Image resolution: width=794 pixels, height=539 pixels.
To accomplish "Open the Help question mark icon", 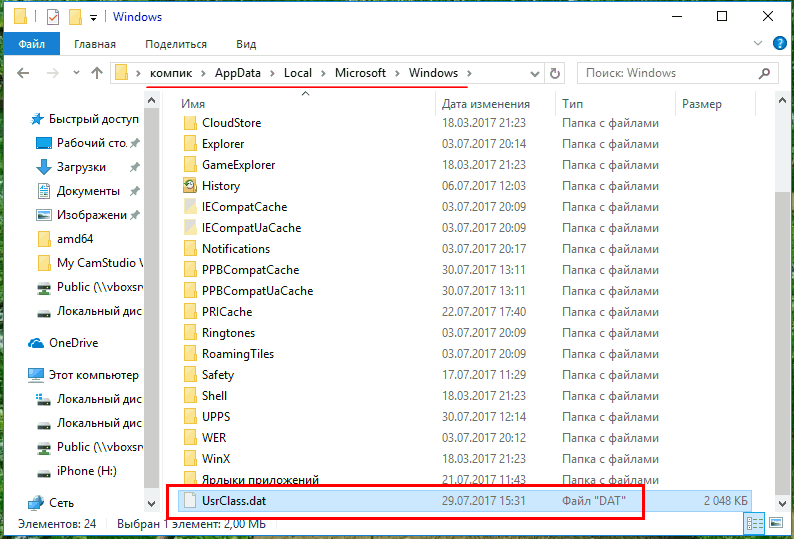I will tap(780, 43).
